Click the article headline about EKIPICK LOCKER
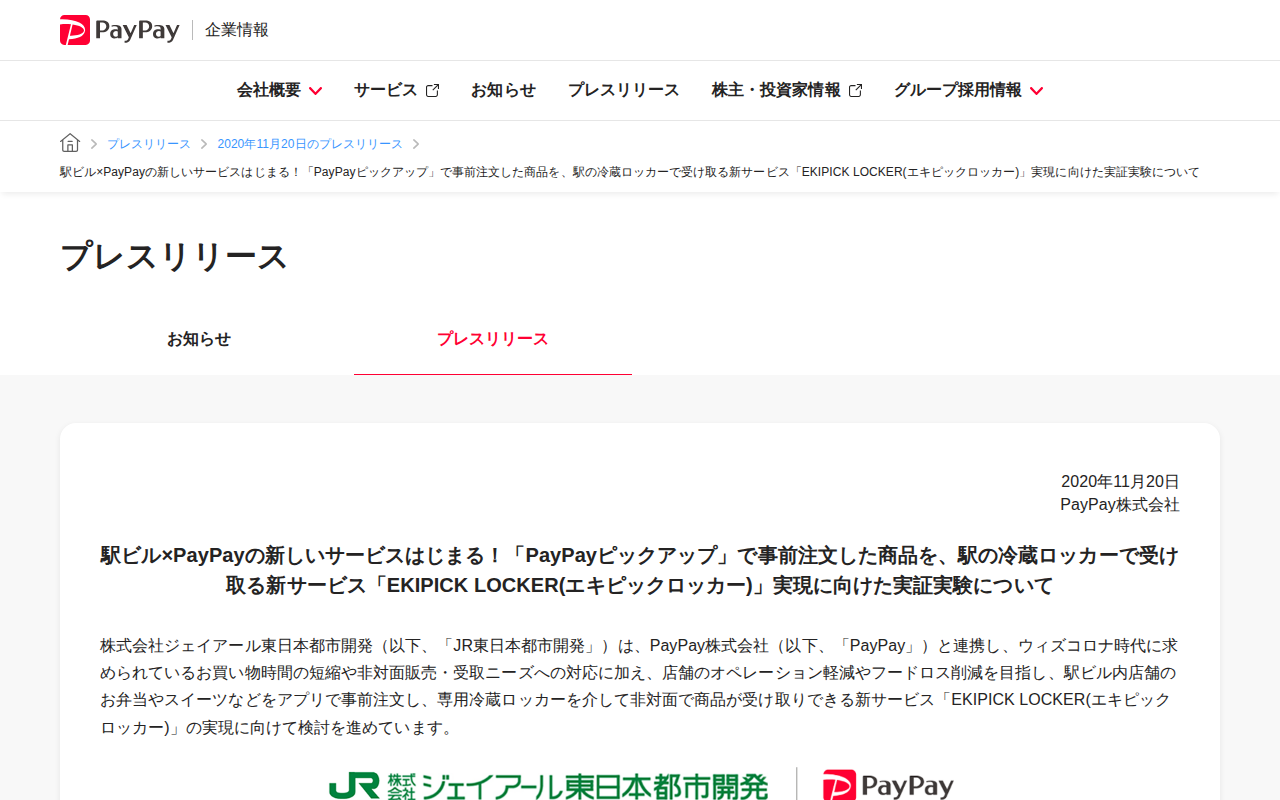Screen dimensions: 1280x800 640,570
